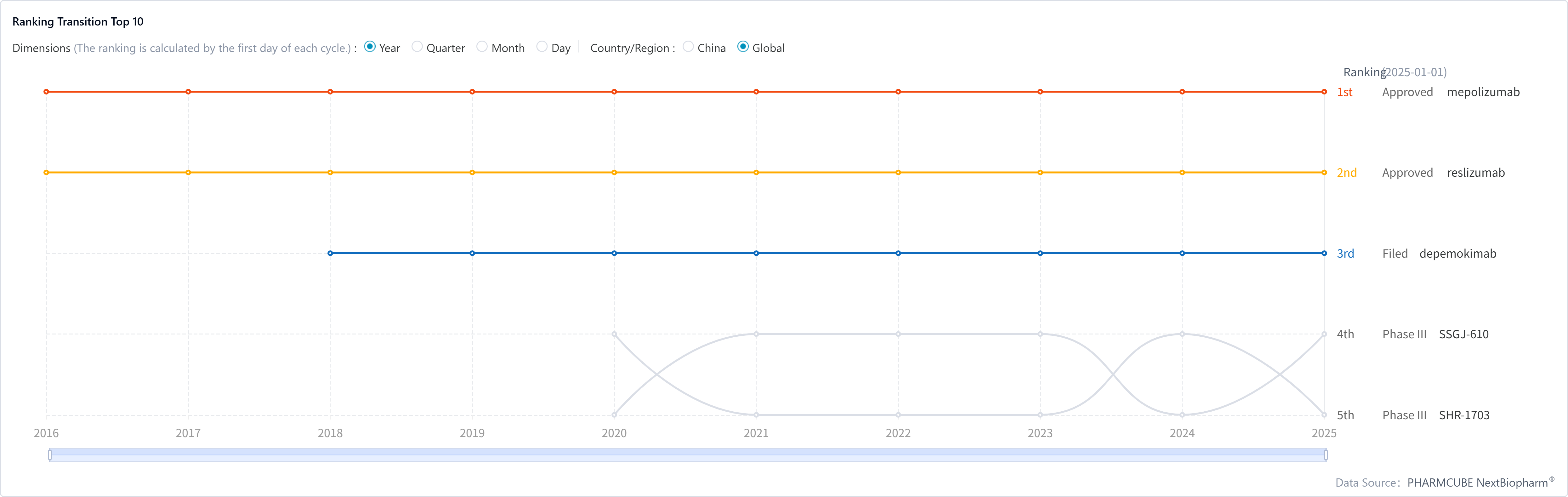Image resolution: width=1568 pixels, height=497 pixels.
Task: Select the Month dimension radio button
Action: point(482,47)
